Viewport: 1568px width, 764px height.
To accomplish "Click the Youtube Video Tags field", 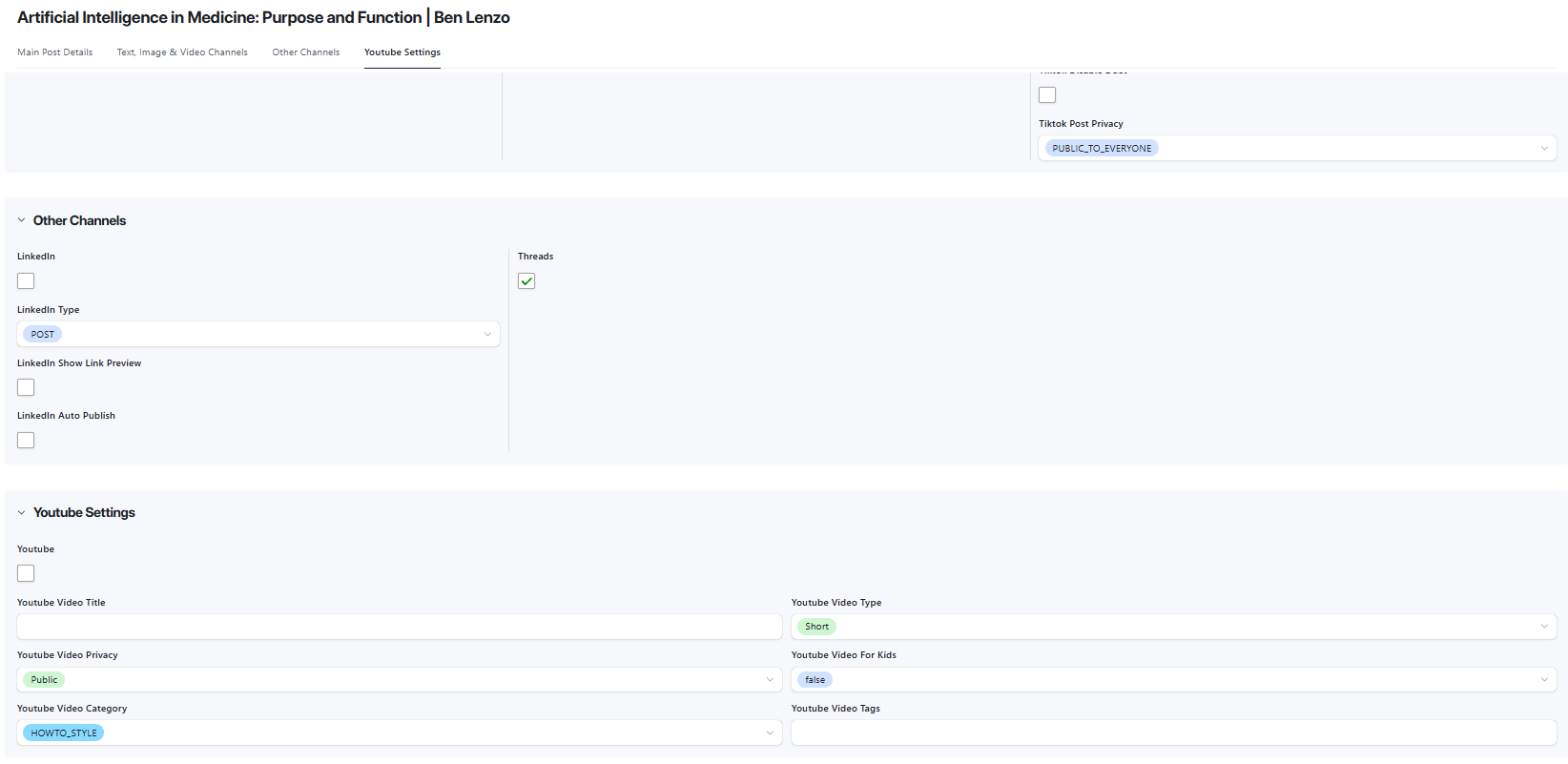I will (x=1173, y=733).
